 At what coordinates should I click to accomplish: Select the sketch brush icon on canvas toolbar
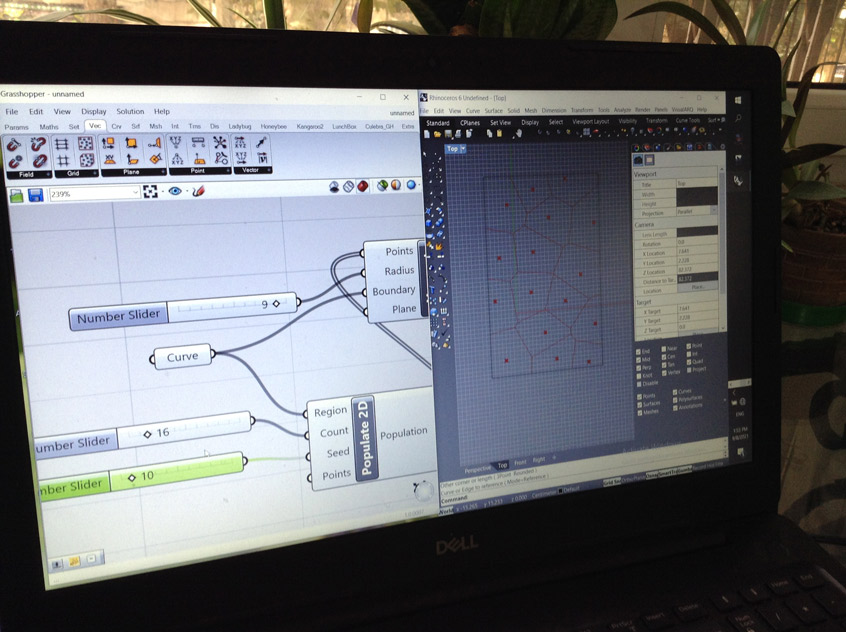pos(198,190)
